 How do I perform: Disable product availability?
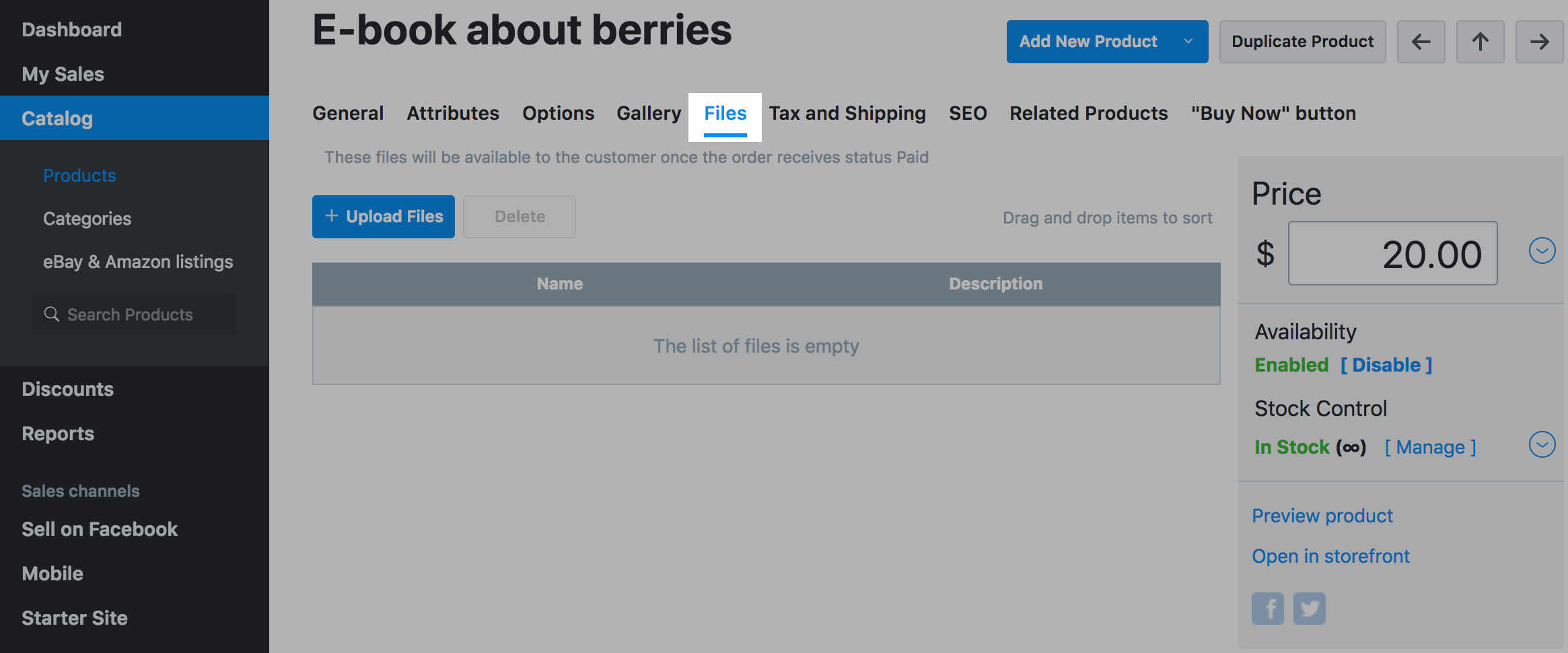click(1386, 365)
